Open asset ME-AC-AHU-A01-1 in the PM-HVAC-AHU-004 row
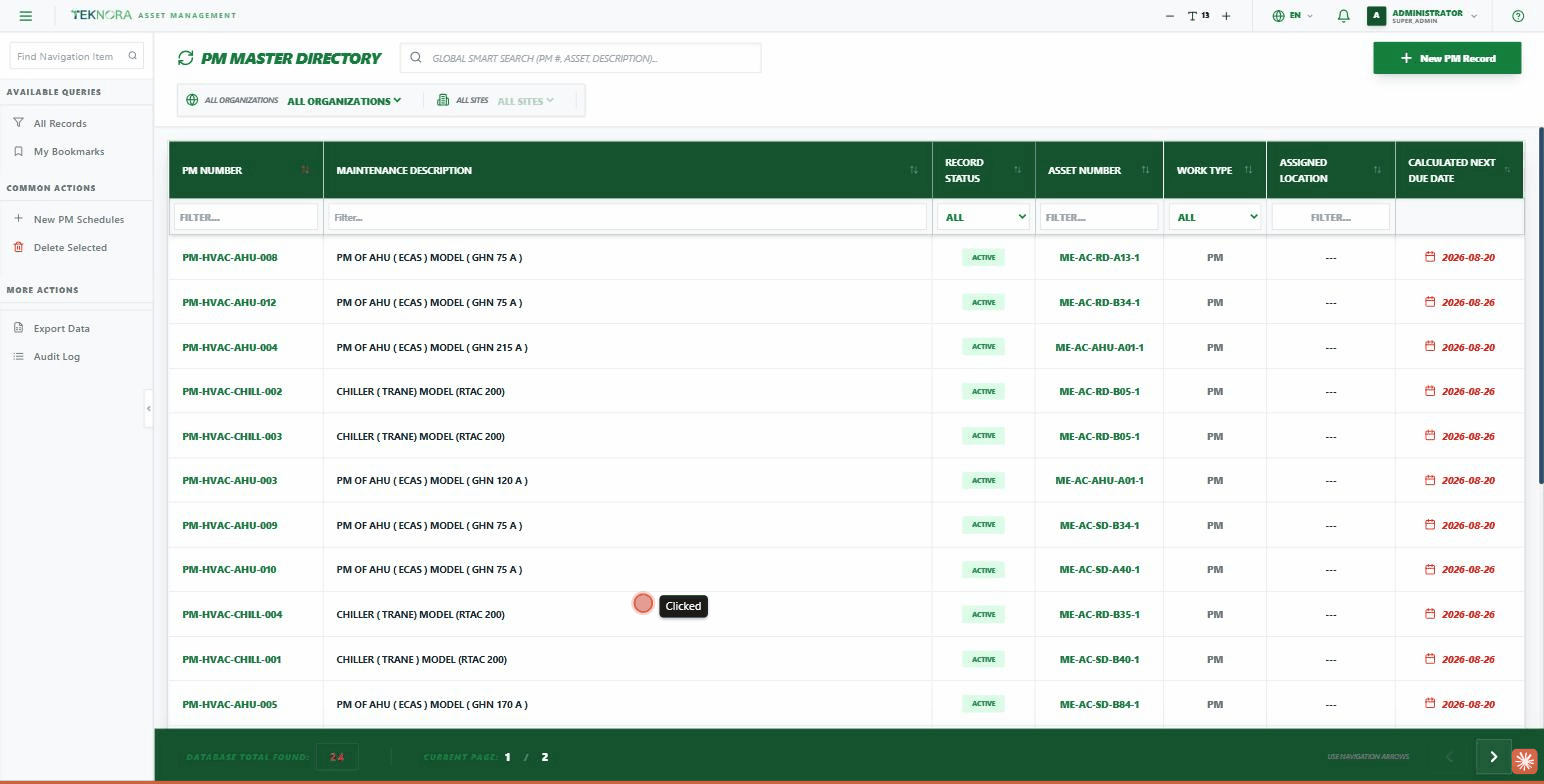The height and width of the screenshot is (784, 1544). pyautogui.click(x=1099, y=347)
